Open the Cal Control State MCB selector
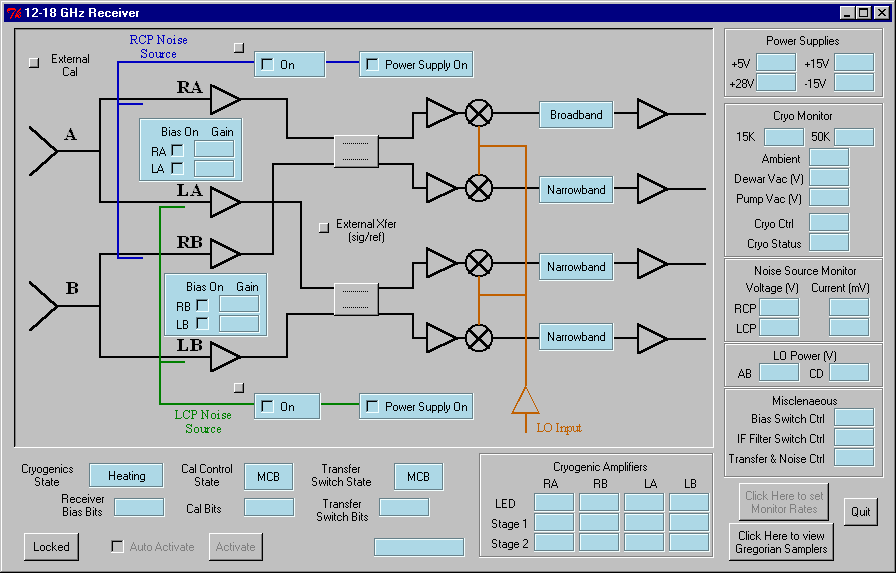The image size is (896, 573). tap(268, 477)
